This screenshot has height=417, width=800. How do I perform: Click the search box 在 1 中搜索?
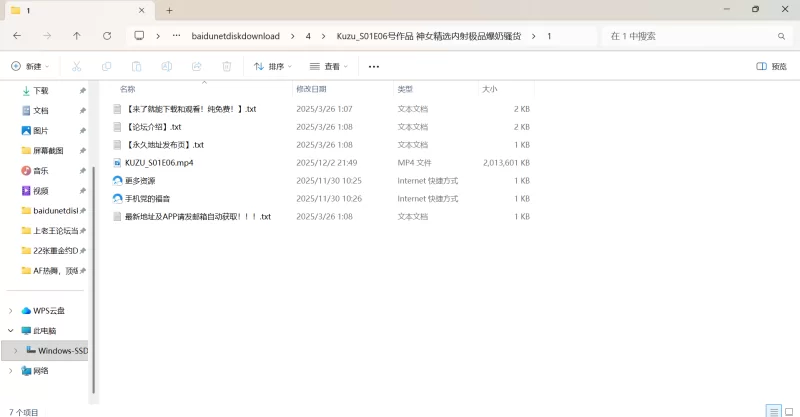(690, 36)
